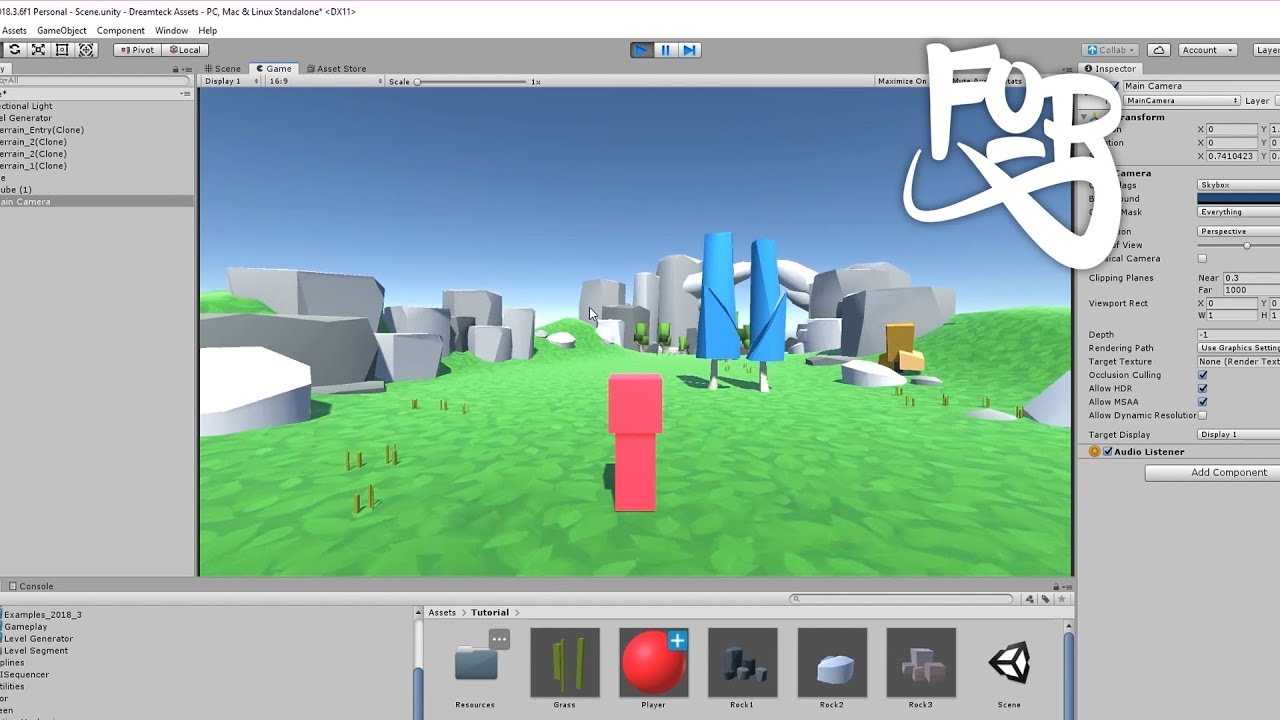Select the Scene Unity asset
The width and height of the screenshot is (1280, 720).
tap(1010, 668)
